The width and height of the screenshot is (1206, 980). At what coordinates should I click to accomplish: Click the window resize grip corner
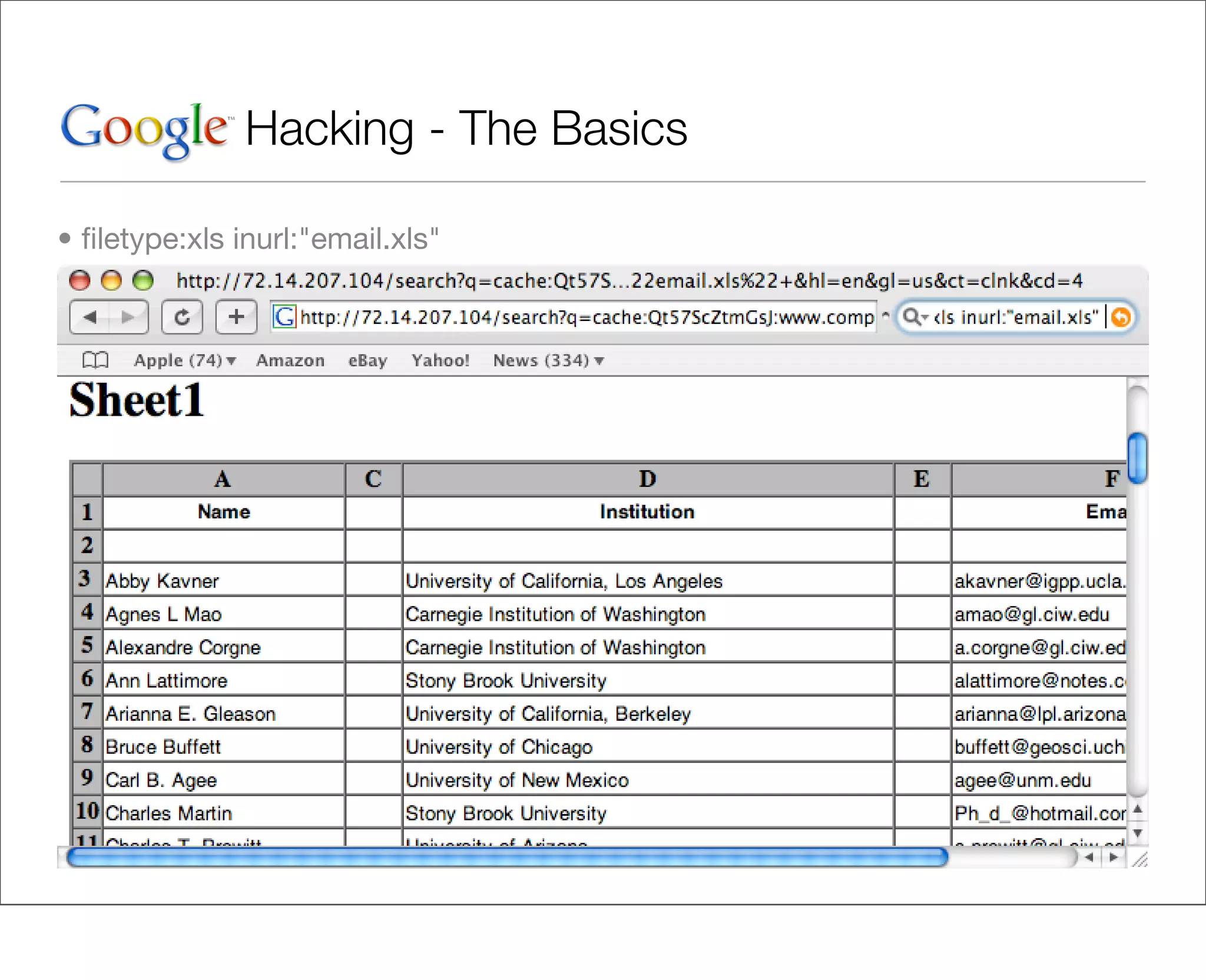(x=1139, y=859)
